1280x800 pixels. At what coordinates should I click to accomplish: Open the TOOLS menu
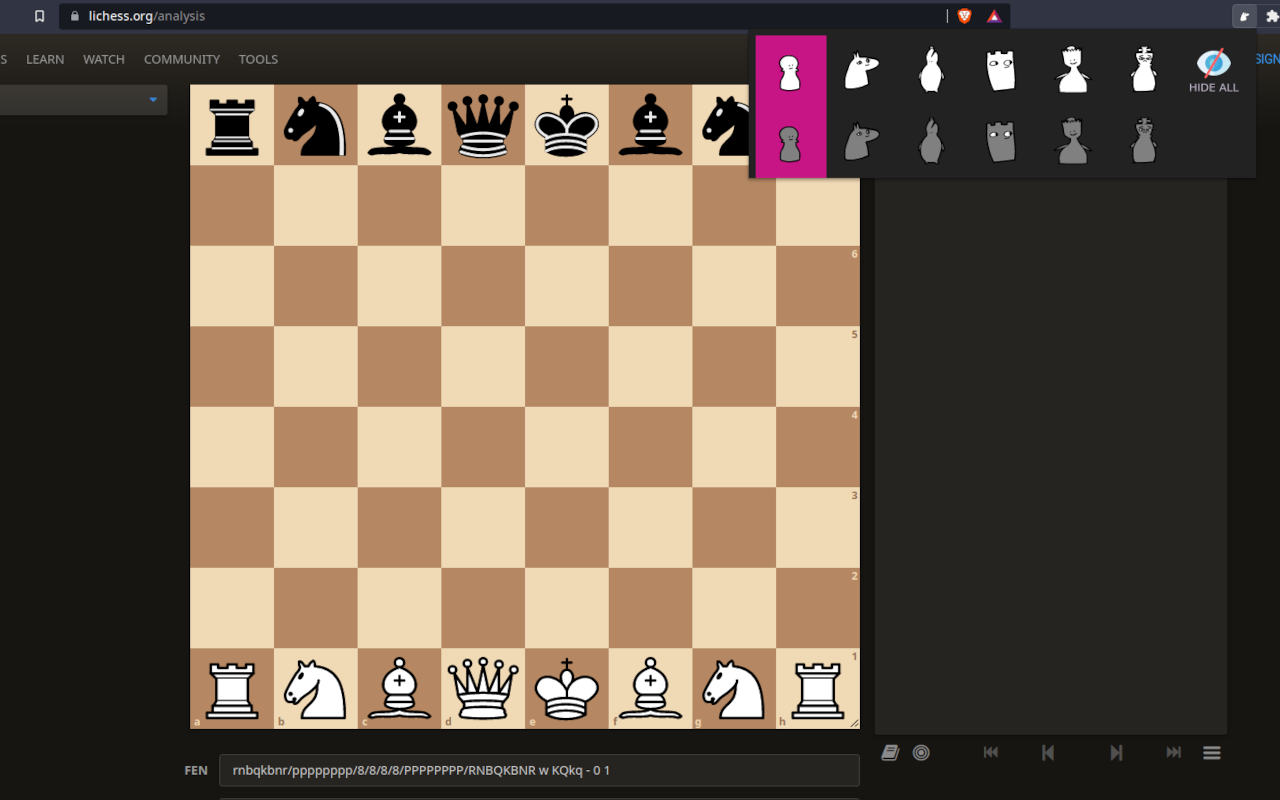[x=258, y=59]
